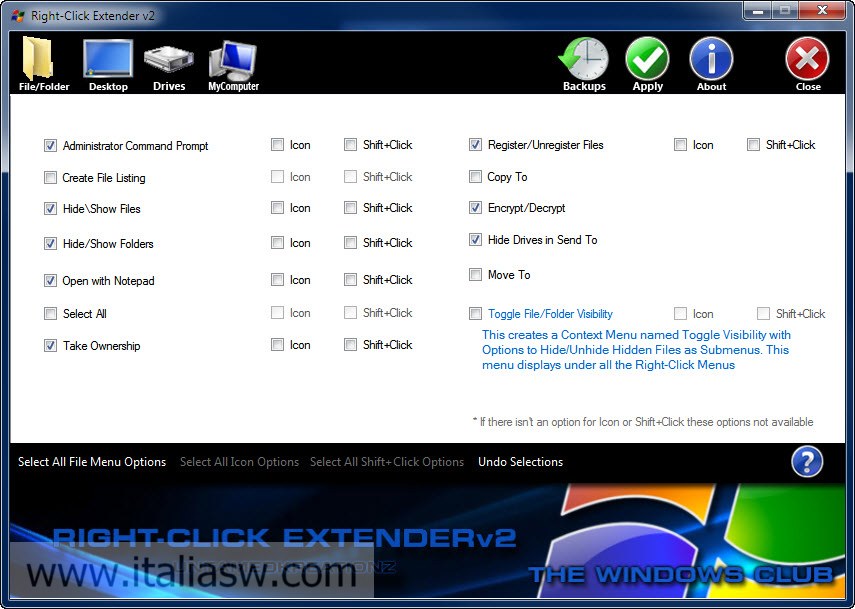Check Icon for Register/Unregister Files
The width and height of the screenshot is (855, 609).
681,144
